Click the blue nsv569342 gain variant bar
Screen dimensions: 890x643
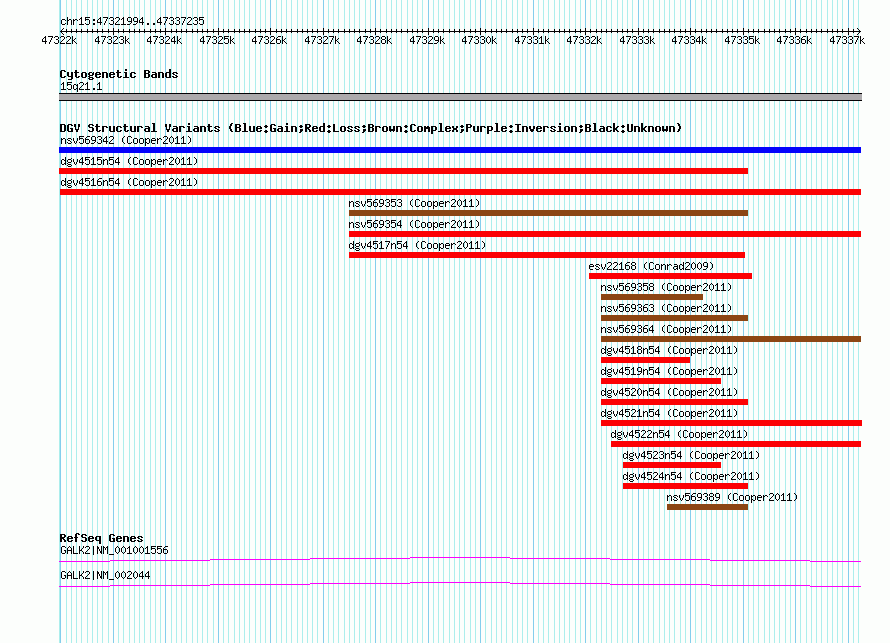(460, 150)
